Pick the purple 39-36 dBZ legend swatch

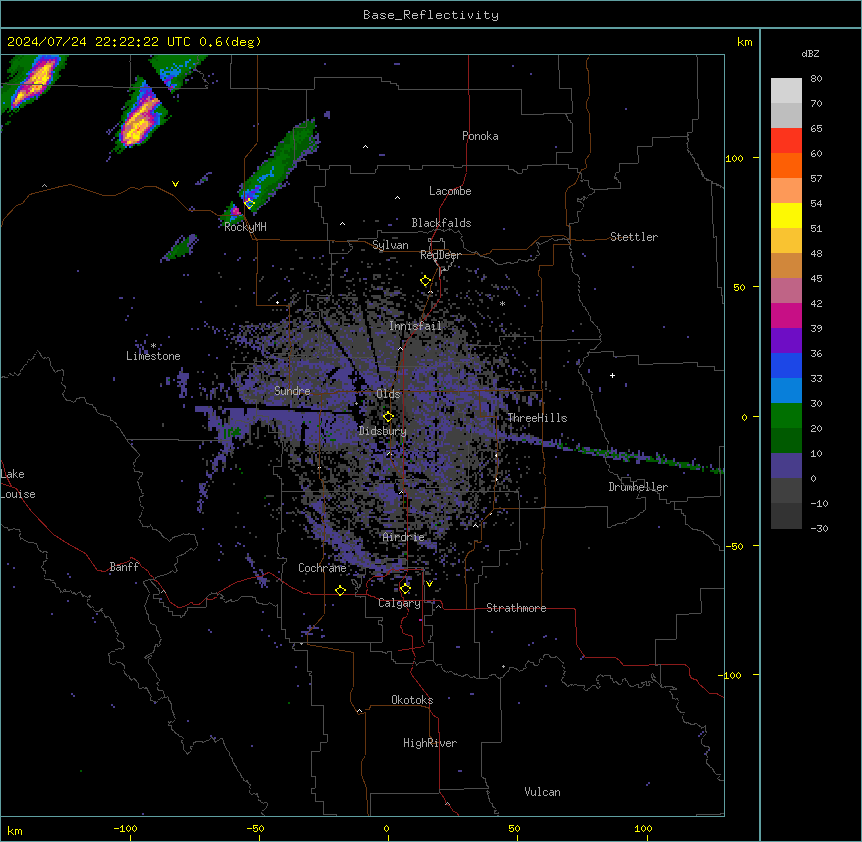pos(786,341)
